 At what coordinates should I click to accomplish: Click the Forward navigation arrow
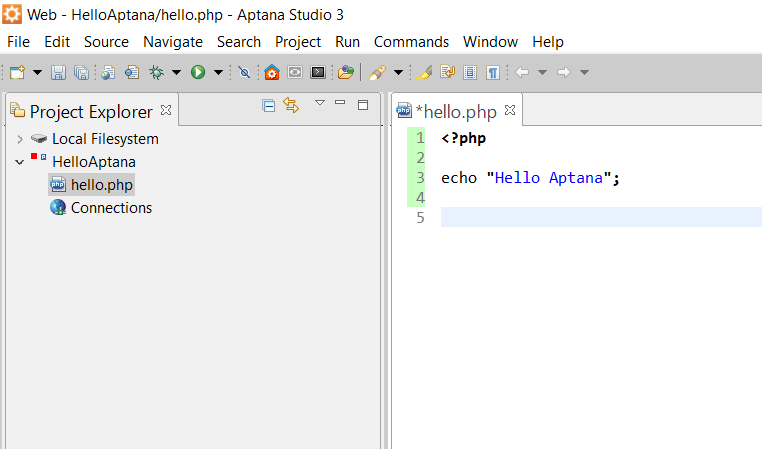pyautogui.click(x=564, y=72)
